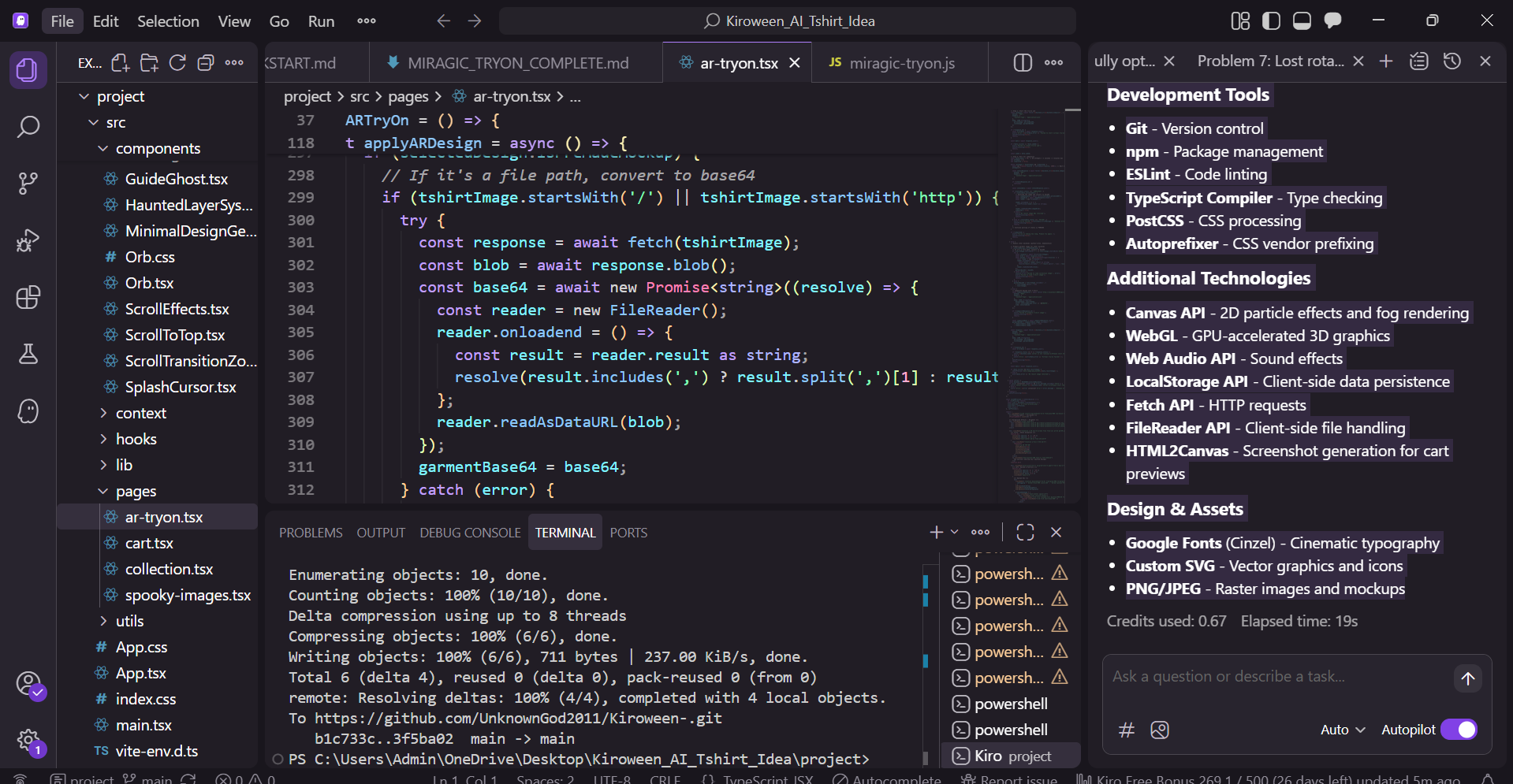This screenshot has height=784, width=1513.
Task: Open chat history in Kiro panel
Action: click(1452, 61)
